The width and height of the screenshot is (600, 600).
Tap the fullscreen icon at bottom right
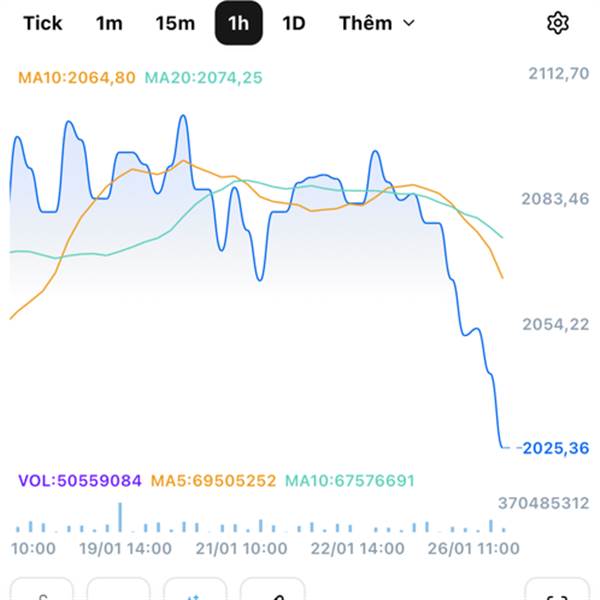coord(556,591)
